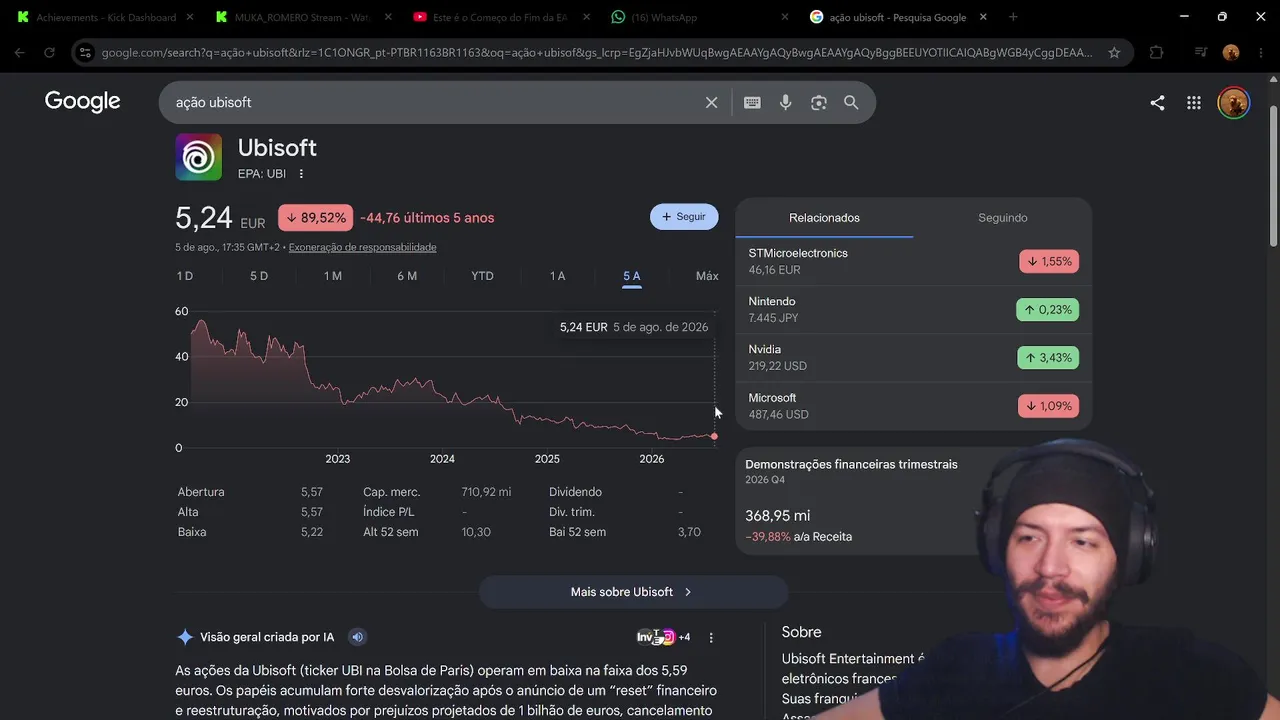This screenshot has width=1280, height=720.
Task: Close the MUKA_ROMERO Stream tab
Action: click(389, 17)
